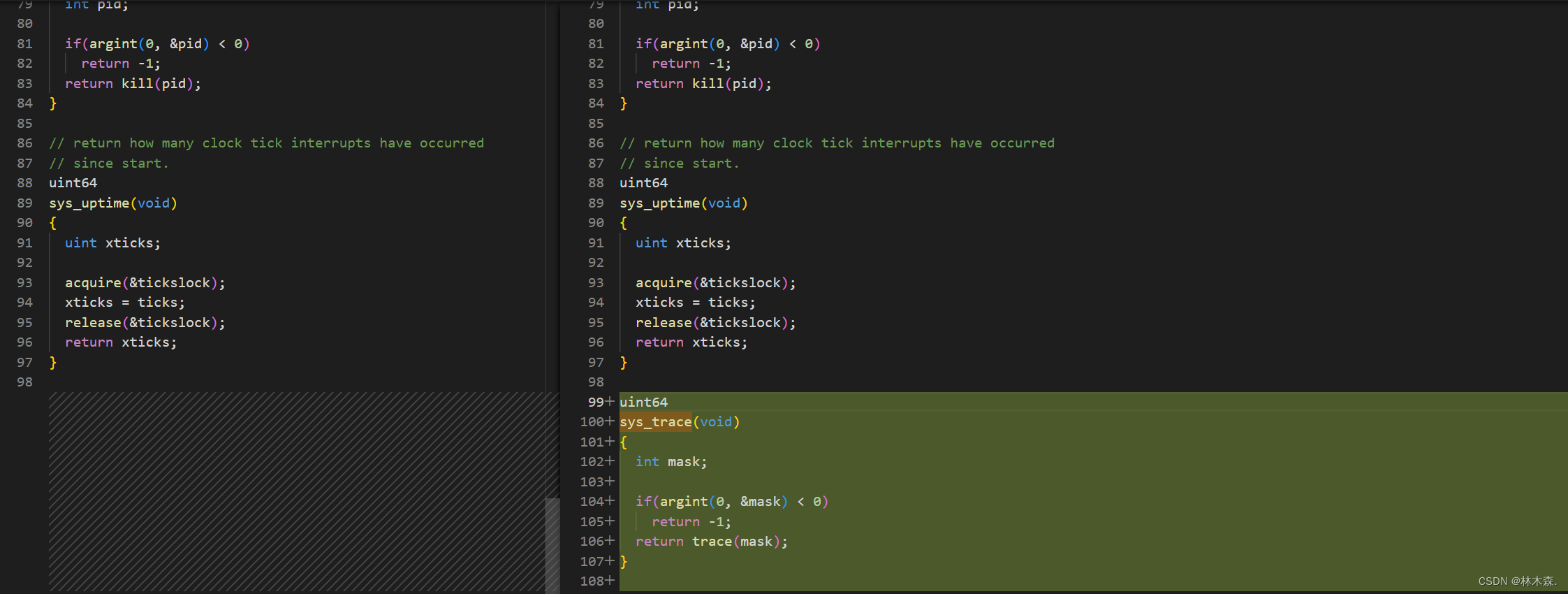
Task: Click 'return -1;' on added line 105
Action: tap(691, 521)
